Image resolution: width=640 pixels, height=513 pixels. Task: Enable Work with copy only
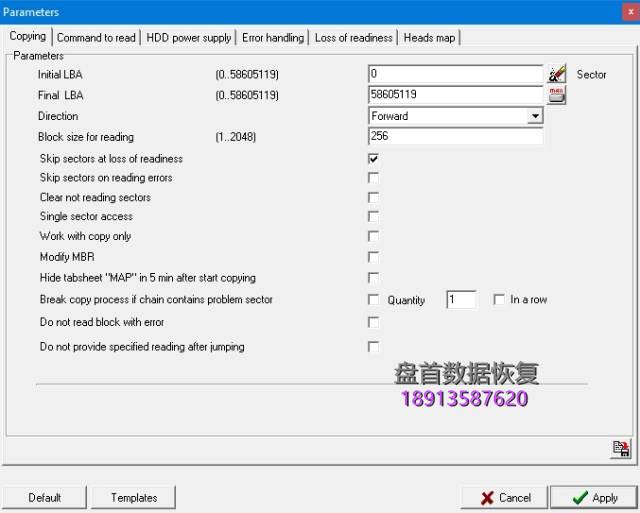pos(373,236)
